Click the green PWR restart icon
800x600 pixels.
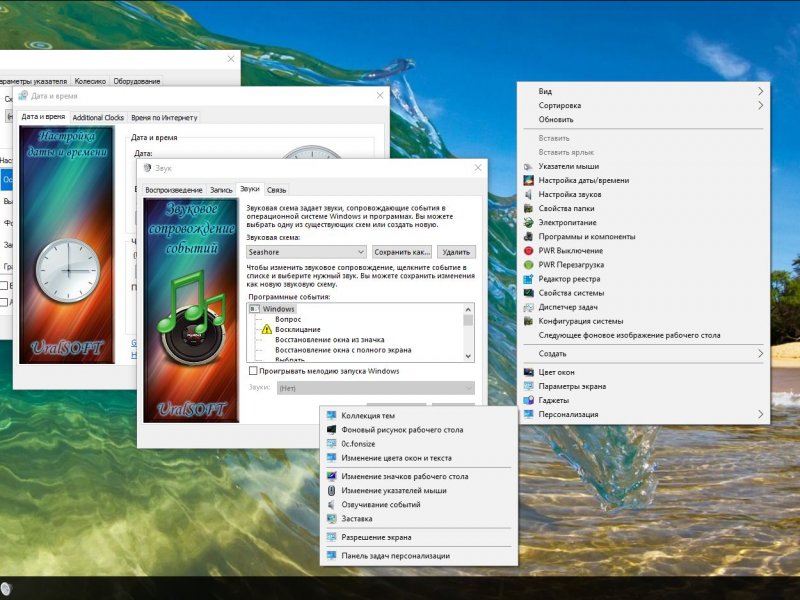pos(529,265)
